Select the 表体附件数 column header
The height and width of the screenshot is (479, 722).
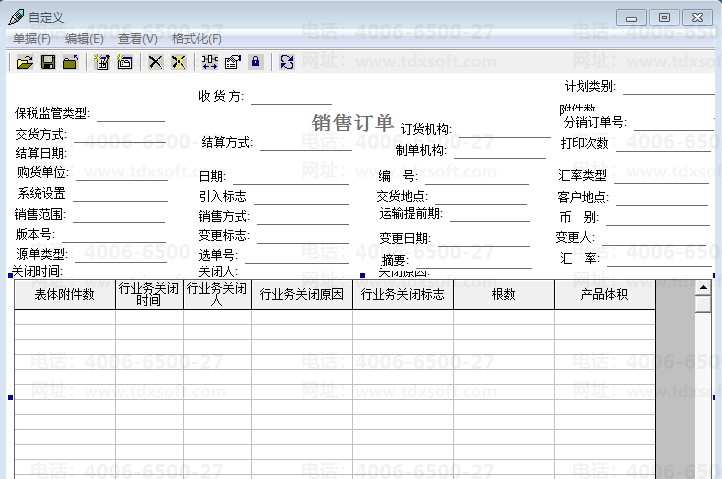click(x=64, y=294)
